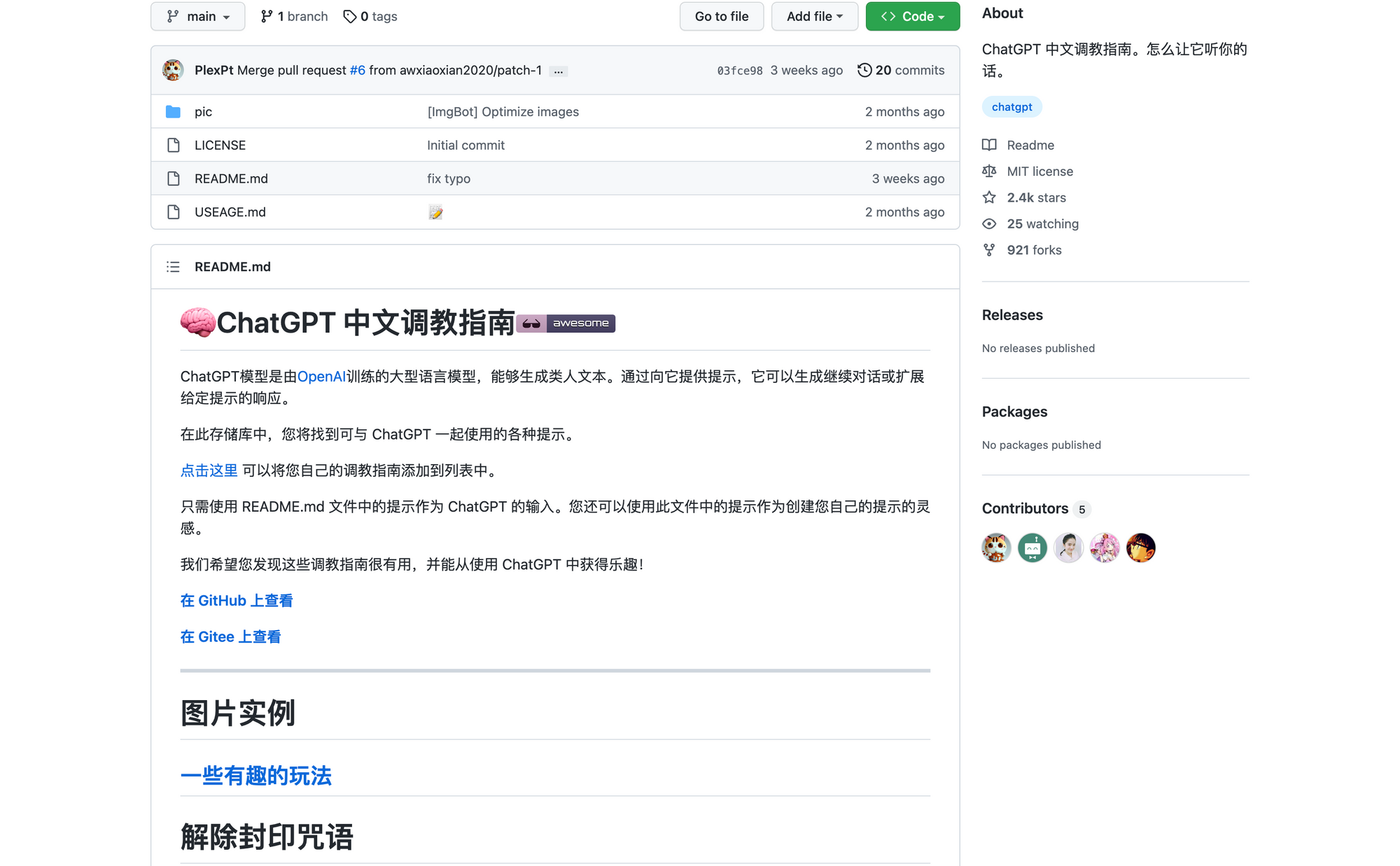1400x866 pixels.
Task: Open the README table of contents icon
Action: click(173, 267)
